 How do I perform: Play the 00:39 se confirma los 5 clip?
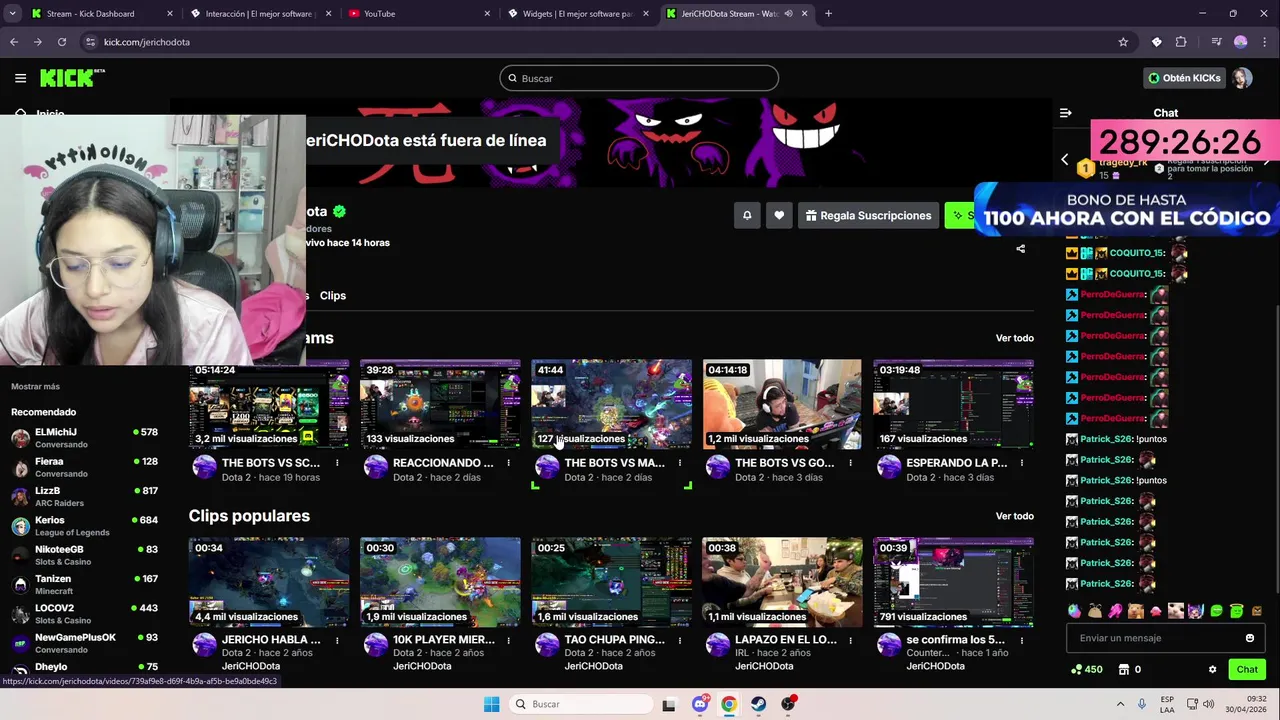tap(953, 582)
